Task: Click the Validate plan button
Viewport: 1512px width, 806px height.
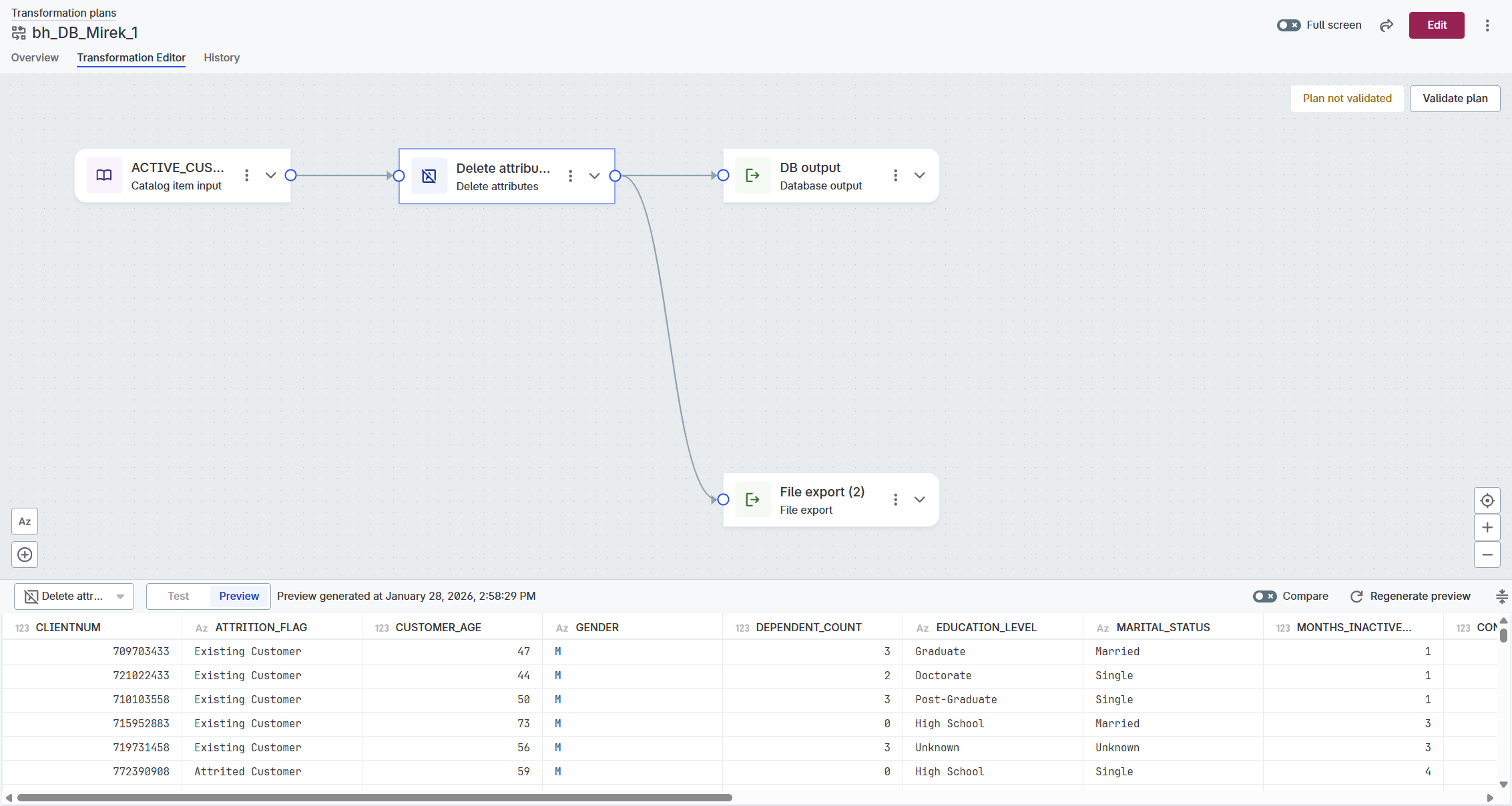Action: (1455, 99)
